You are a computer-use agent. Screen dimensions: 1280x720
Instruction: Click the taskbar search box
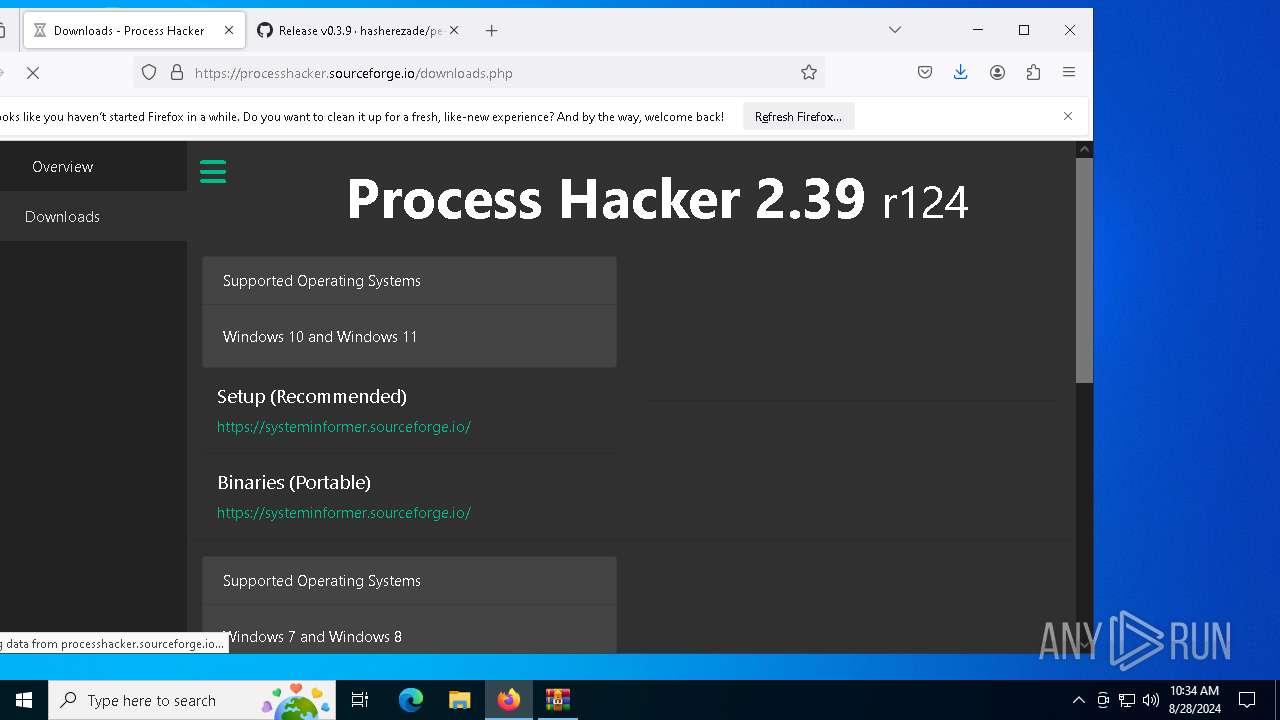[x=192, y=700]
